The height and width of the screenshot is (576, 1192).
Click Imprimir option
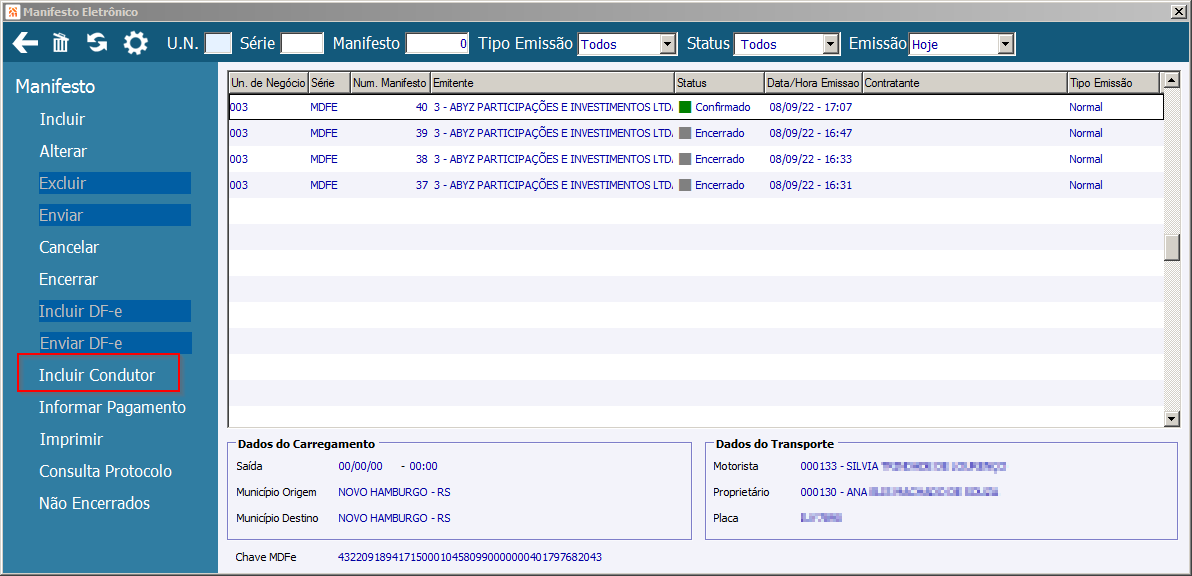tap(71, 439)
